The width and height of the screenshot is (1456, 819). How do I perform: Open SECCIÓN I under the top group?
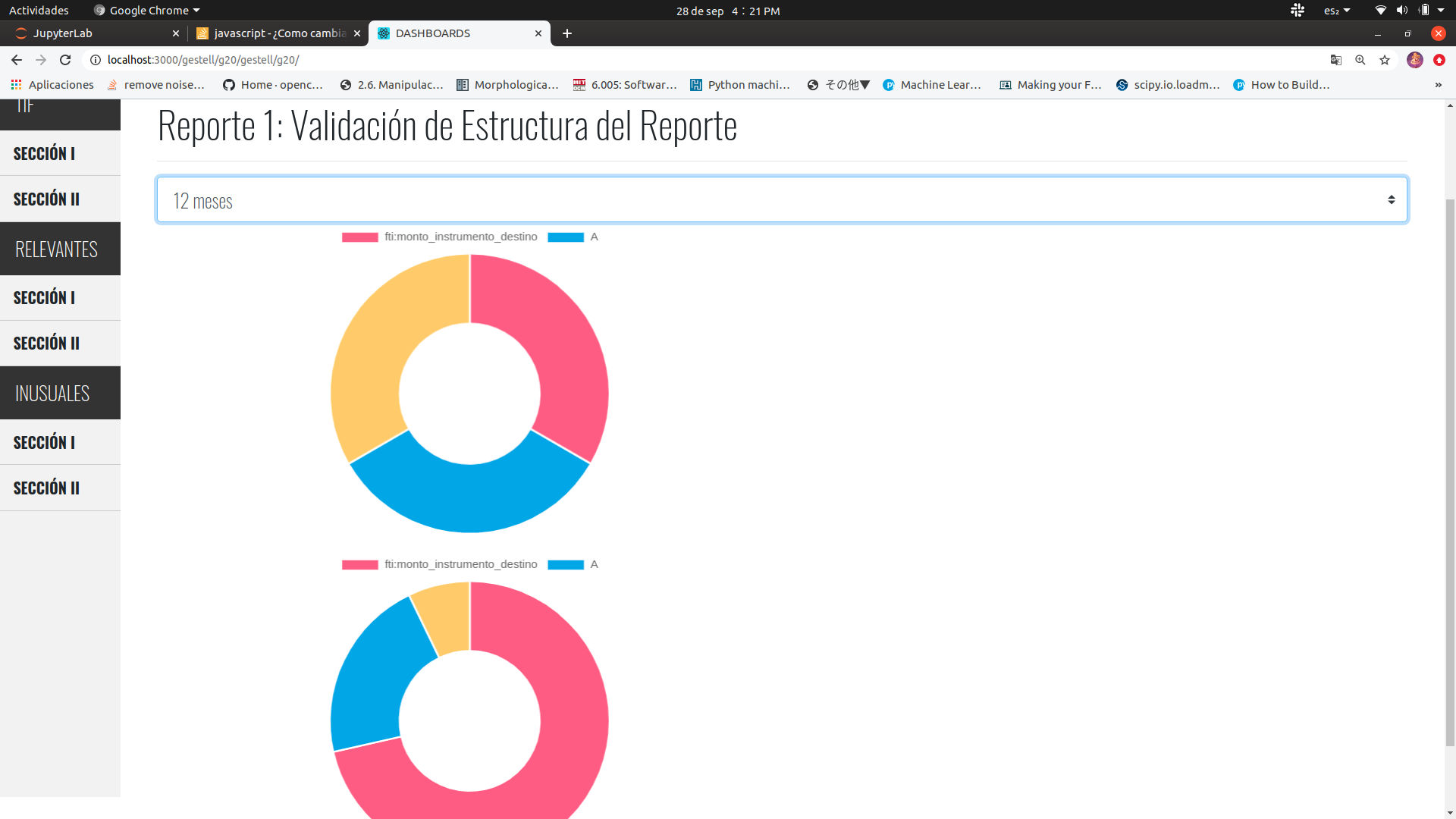[x=60, y=153]
